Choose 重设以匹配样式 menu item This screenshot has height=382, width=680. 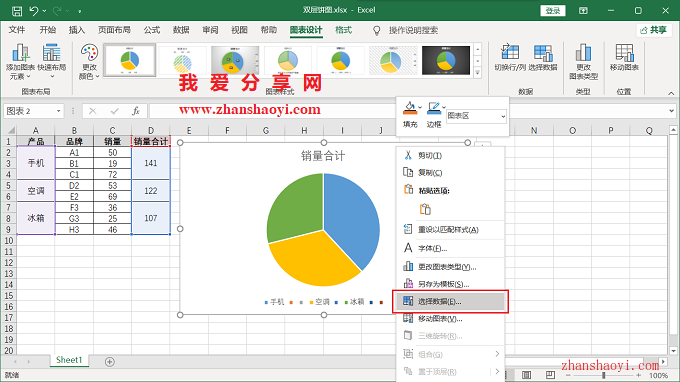click(450, 229)
